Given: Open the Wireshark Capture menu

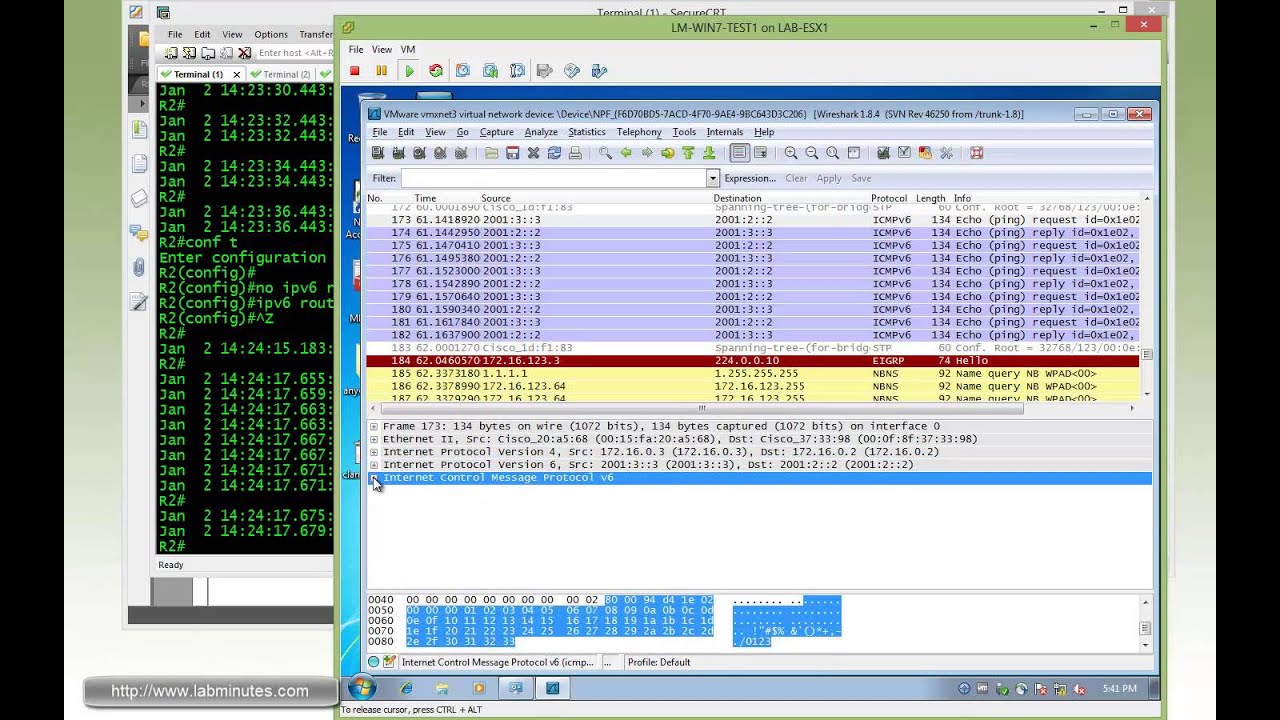Looking at the screenshot, I should tap(496, 132).
